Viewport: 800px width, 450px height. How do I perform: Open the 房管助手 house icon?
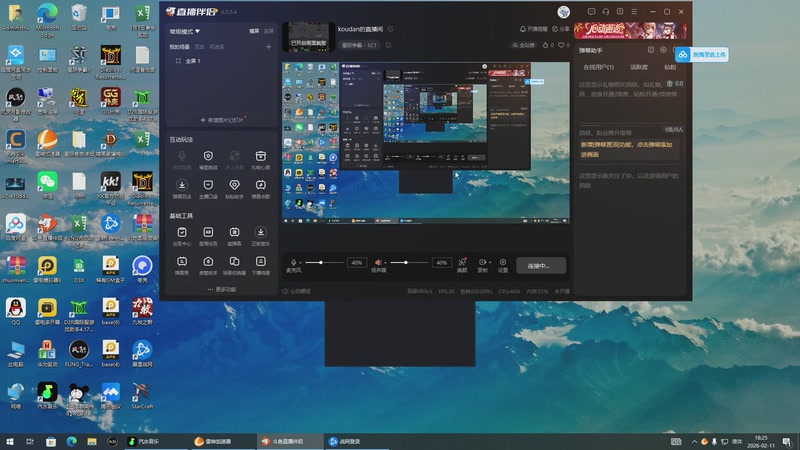click(208, 261)
